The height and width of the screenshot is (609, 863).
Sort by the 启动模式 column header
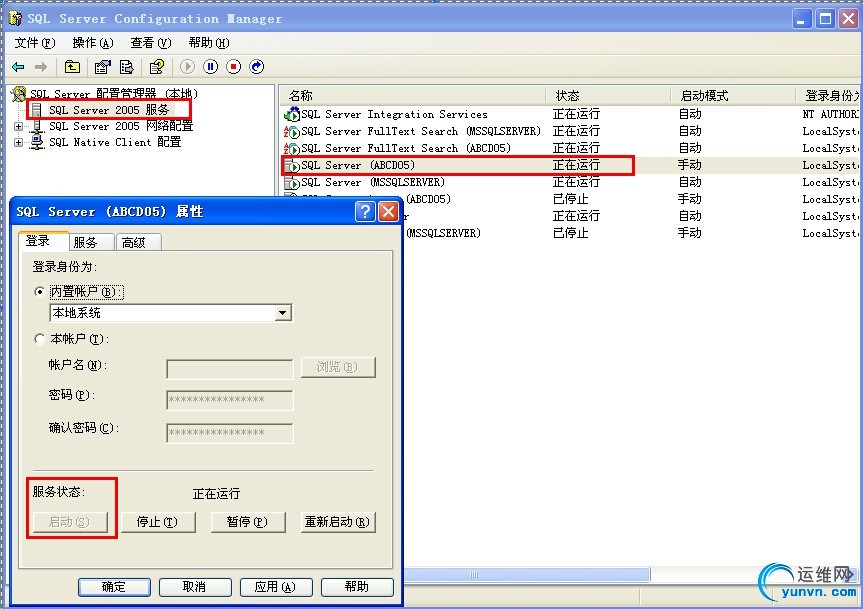tap(733, 96)
